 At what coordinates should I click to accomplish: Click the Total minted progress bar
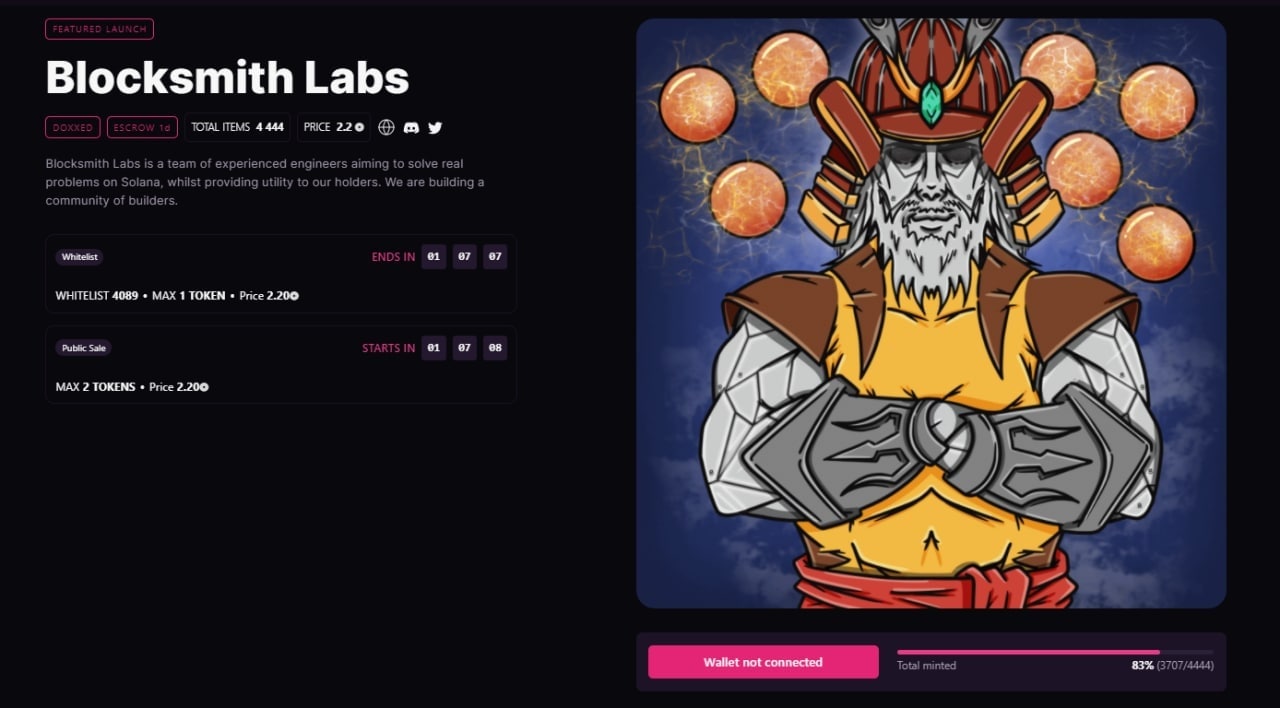coord(1055,652)
